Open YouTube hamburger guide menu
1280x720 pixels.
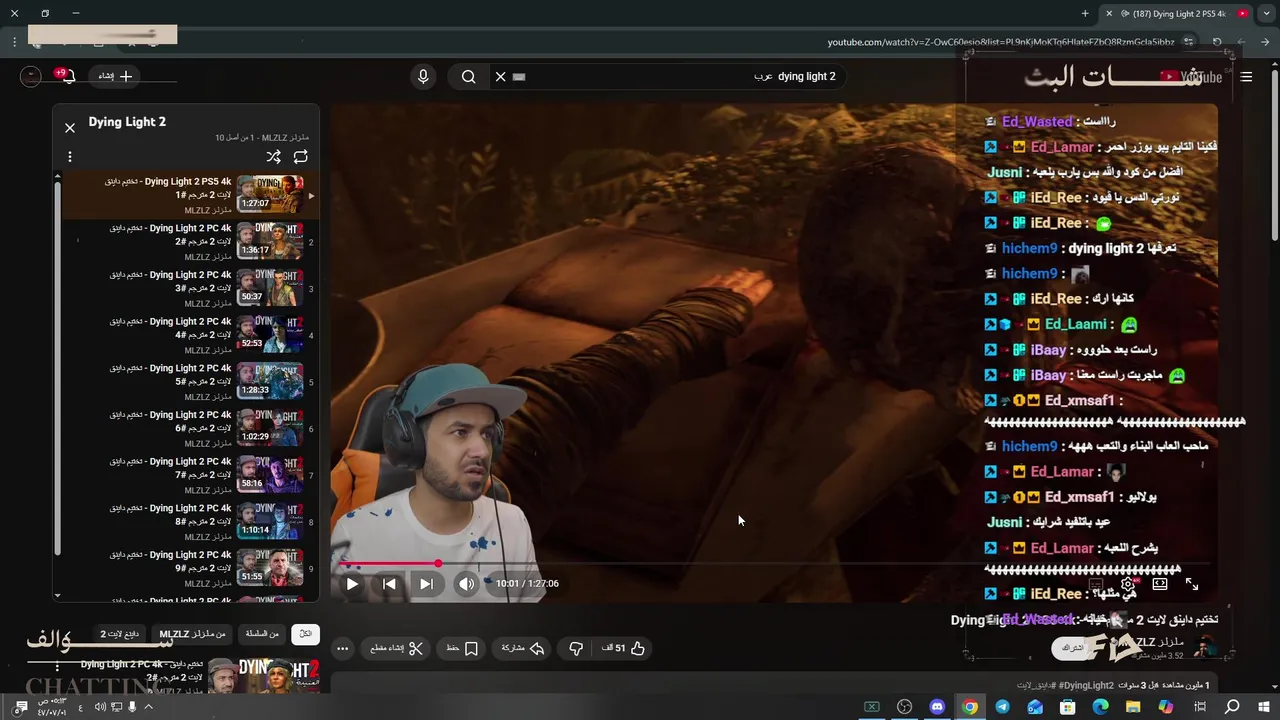(1246, 76)
